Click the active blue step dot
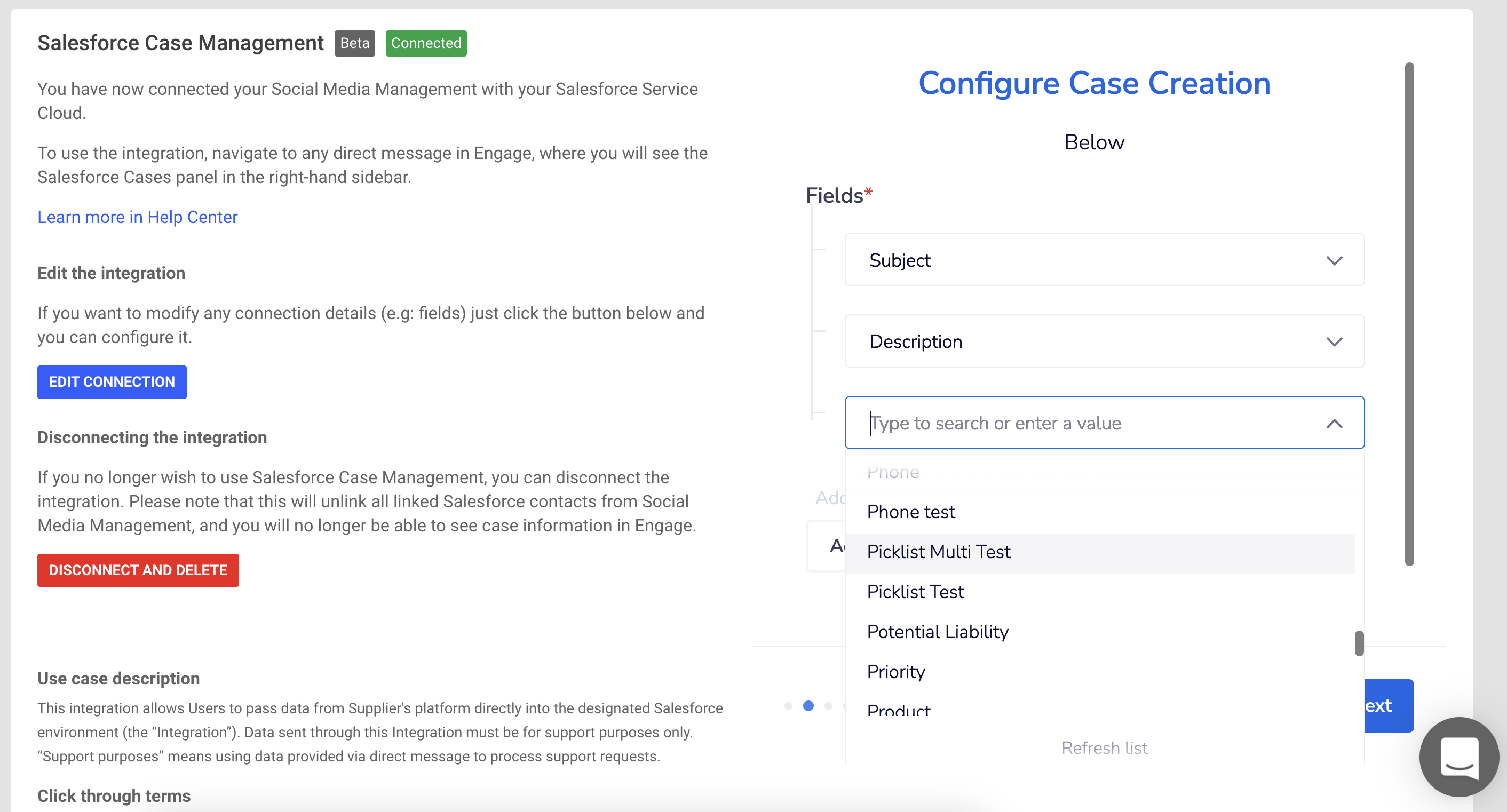This screenshot has width=1507, height=812. pos(808,706)
